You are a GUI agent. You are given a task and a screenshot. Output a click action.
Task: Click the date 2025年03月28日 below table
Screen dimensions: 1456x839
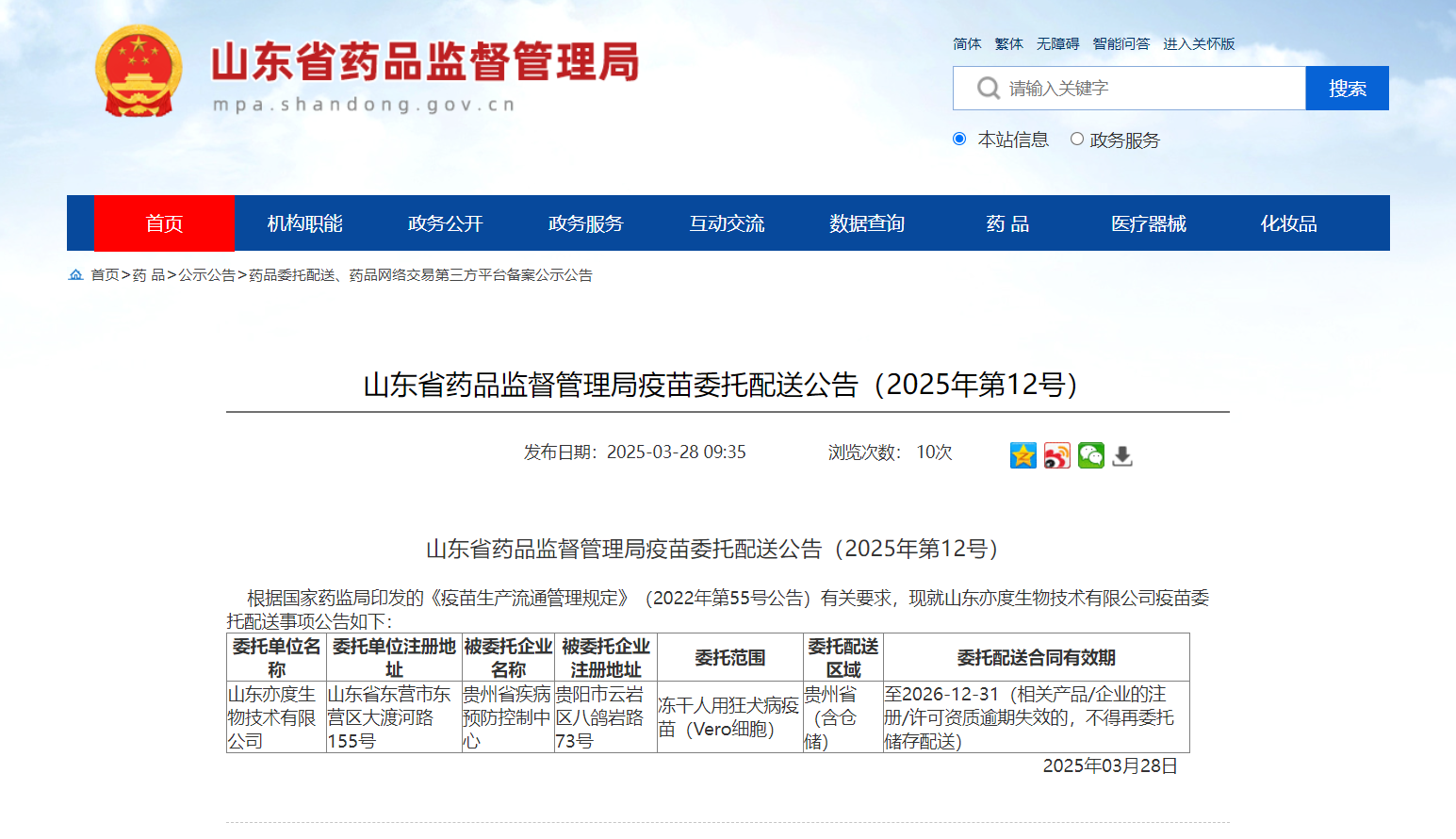click(1110, 766)
